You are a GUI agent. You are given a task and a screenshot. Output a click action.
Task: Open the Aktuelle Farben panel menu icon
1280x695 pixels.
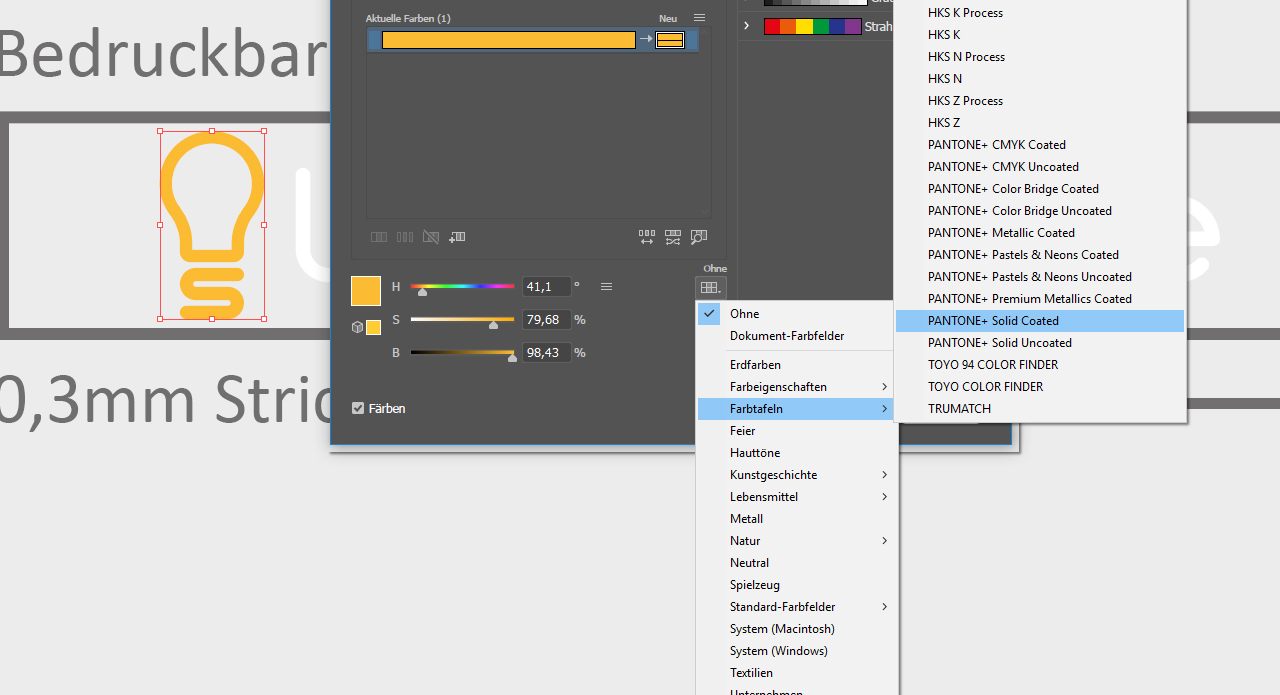click(699, 18)
